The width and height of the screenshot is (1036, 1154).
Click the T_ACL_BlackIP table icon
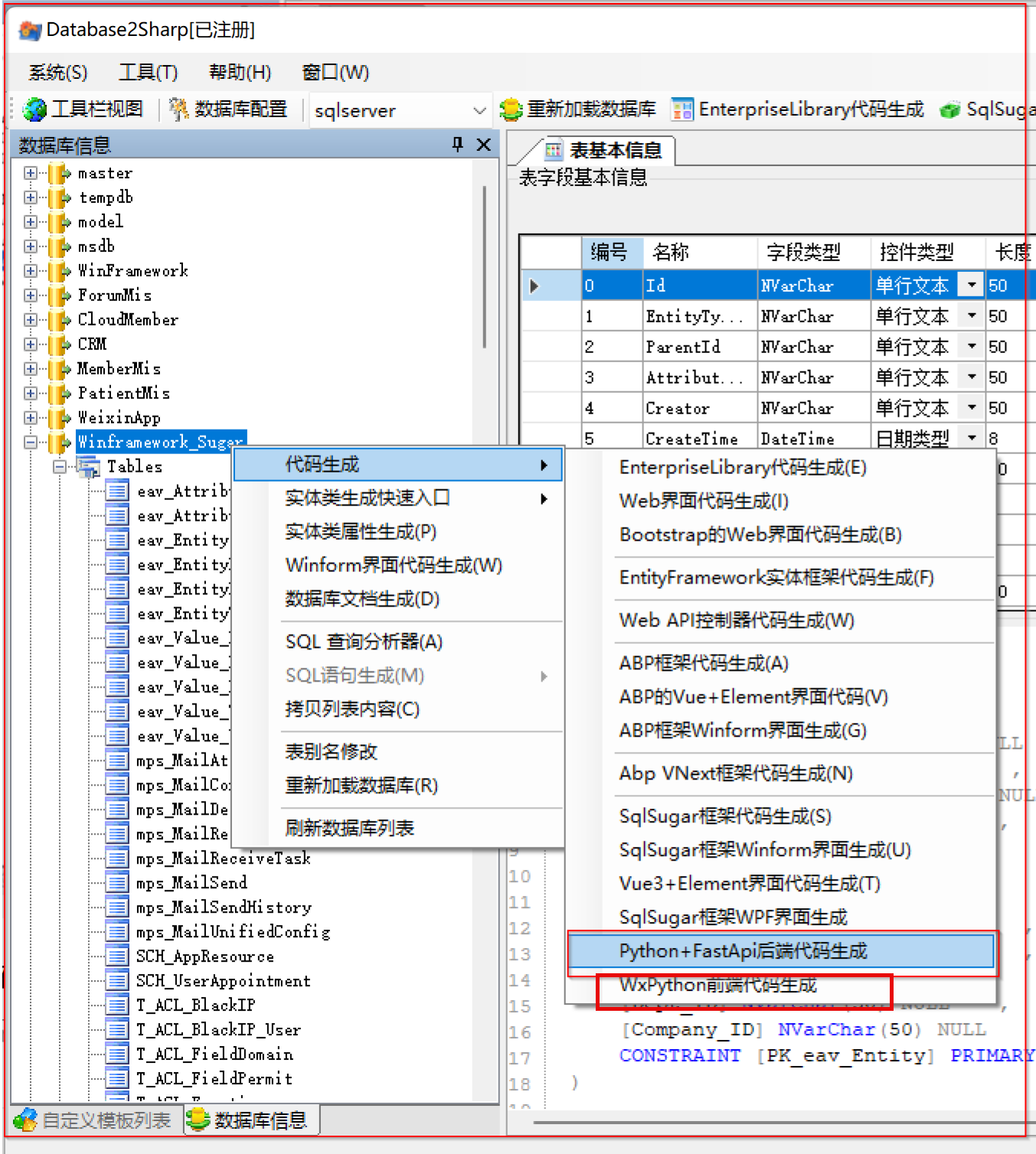(x=117, y=1005)
